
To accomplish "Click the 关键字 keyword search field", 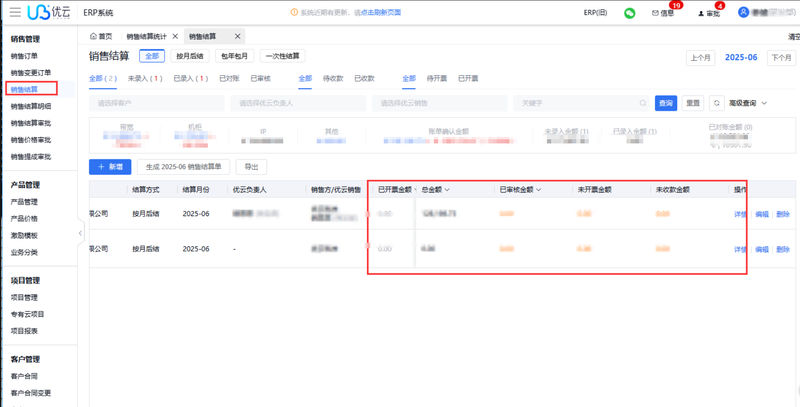I will 577,103.
